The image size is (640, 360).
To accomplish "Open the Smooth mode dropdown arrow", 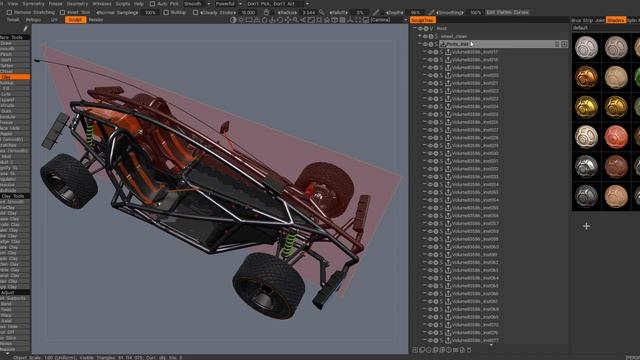I will 209,4.
